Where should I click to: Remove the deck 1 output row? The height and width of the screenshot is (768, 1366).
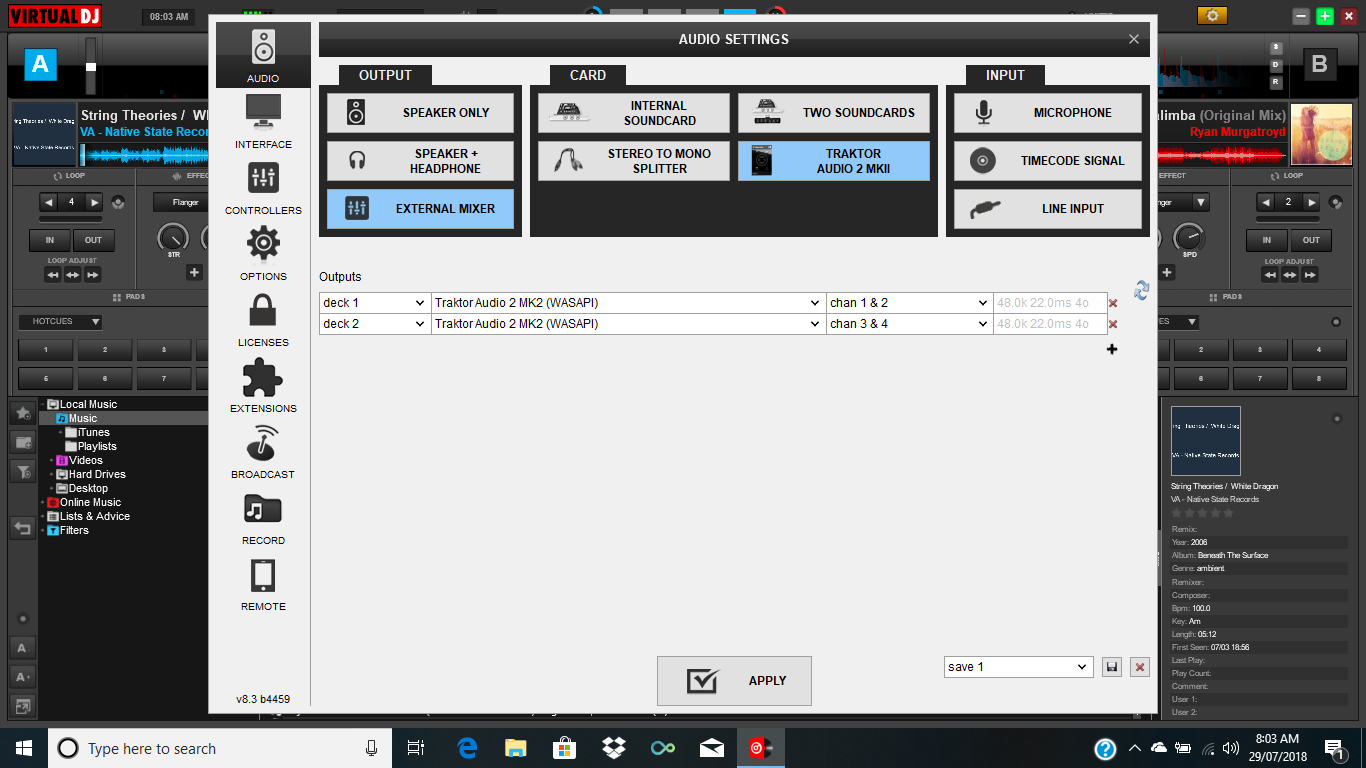pyautogui.click(x=1113, y=303)
